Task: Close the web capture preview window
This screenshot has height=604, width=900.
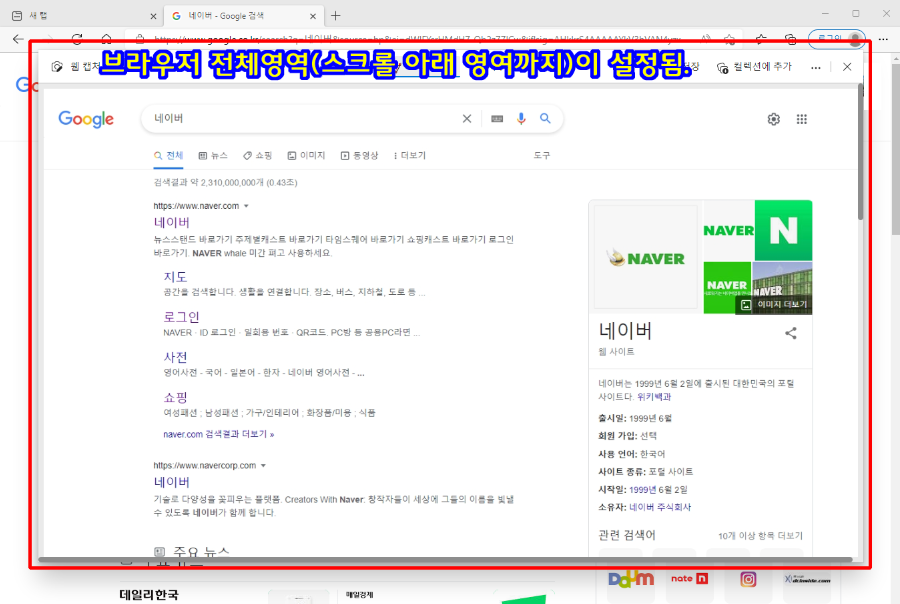Action: (847, 67)
